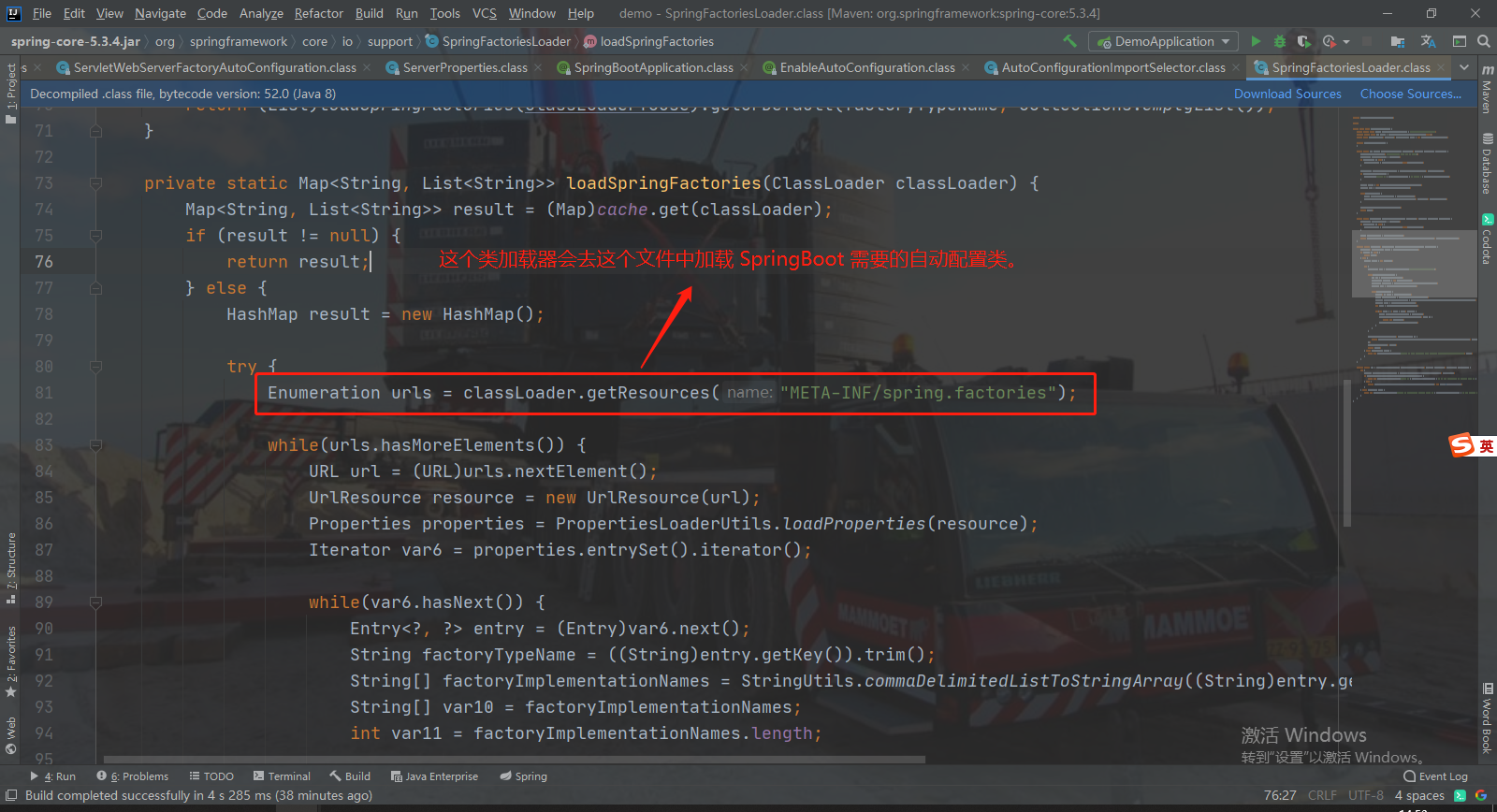Open the Maven tool window
Screen dimensions: 1497x812
1487,89
